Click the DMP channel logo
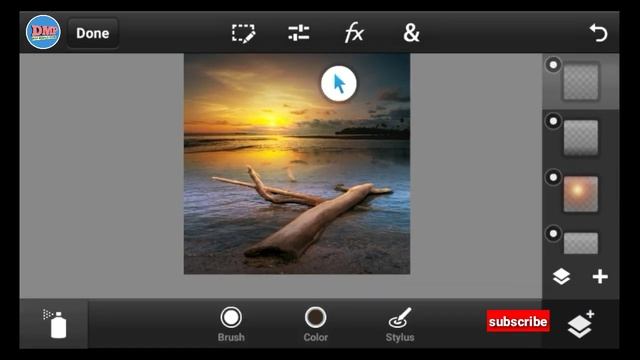Screen dimensions: 640x360 [x=43, y=32]
